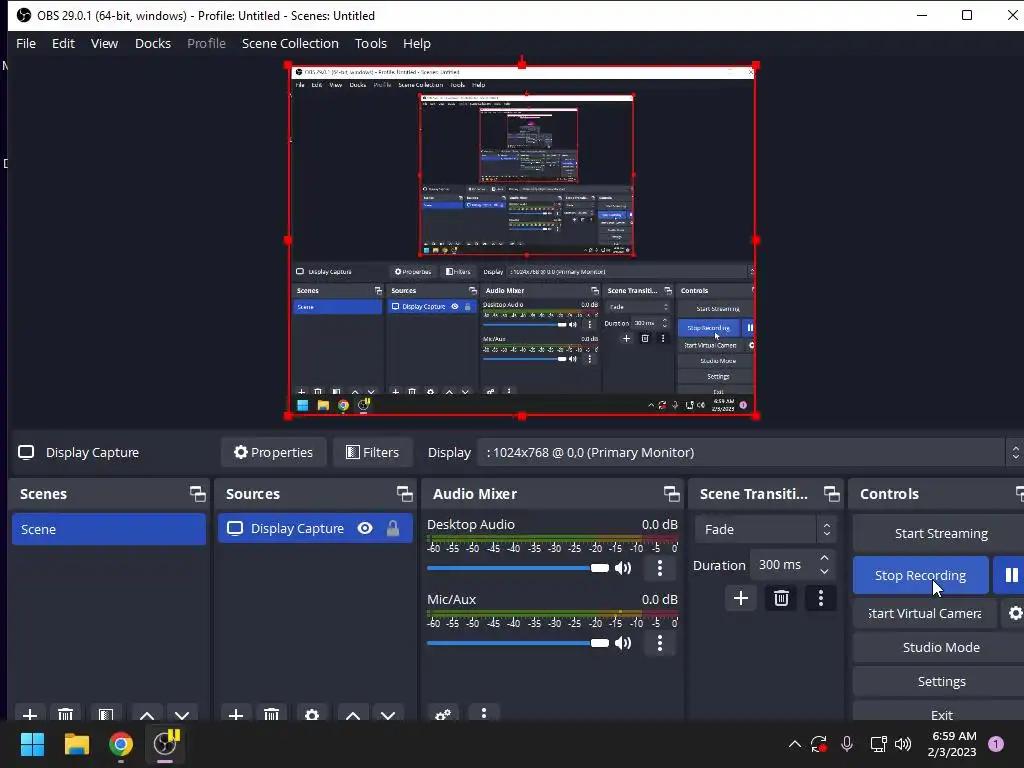Select Display Capture in Sources list
Screen dimensions: 1024x768
pyautogui.click(x=315, y=528)
